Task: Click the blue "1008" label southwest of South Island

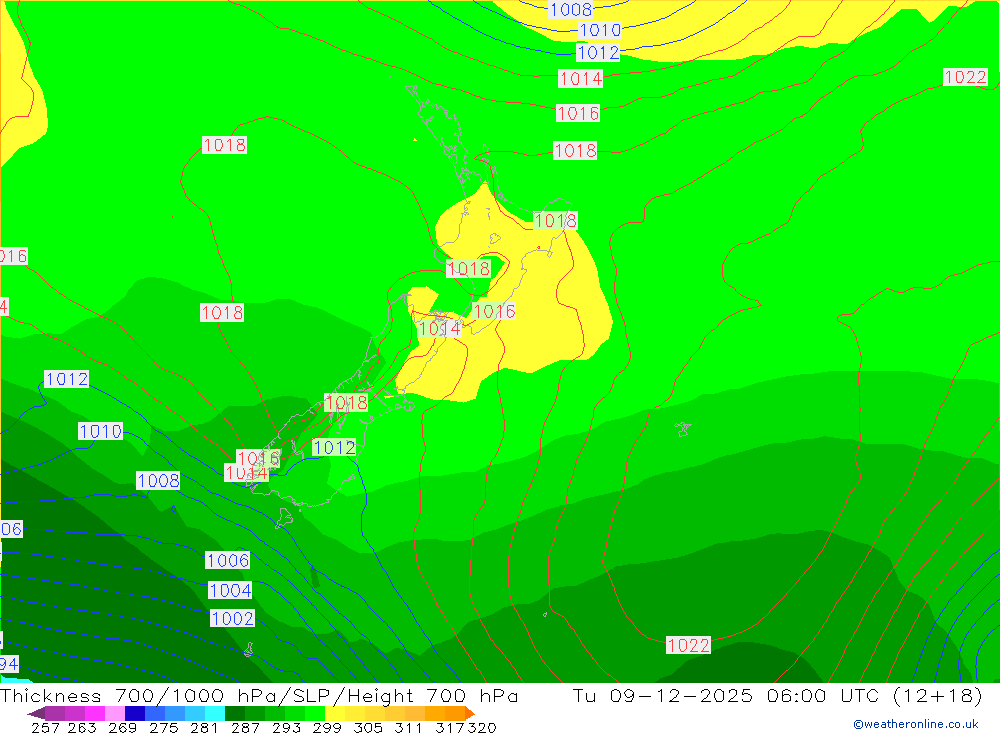Action: (158, 480)
